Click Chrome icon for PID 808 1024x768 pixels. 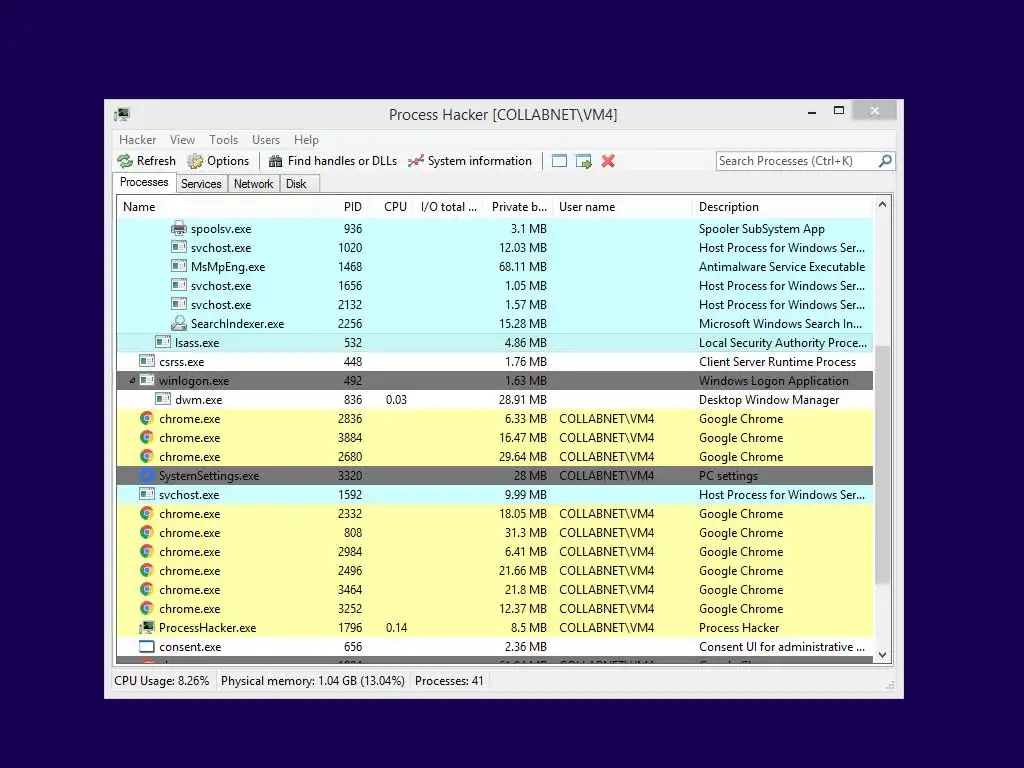[x=147, y=532]
